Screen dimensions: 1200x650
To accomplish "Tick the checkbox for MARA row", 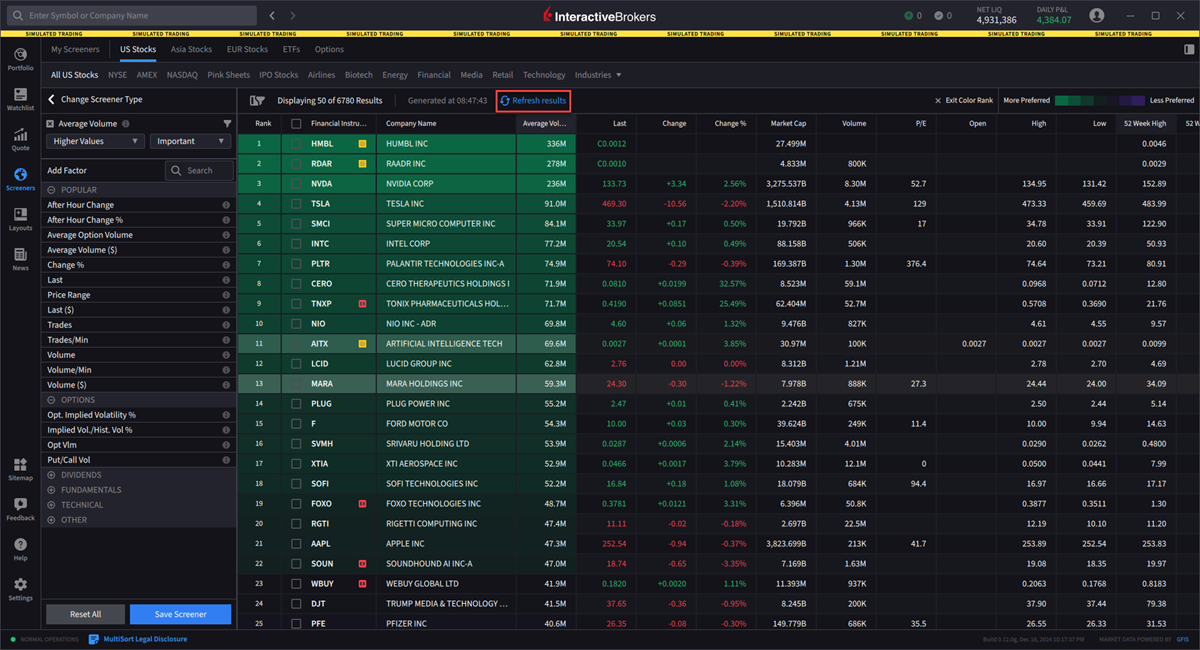I will coord(296,384).
